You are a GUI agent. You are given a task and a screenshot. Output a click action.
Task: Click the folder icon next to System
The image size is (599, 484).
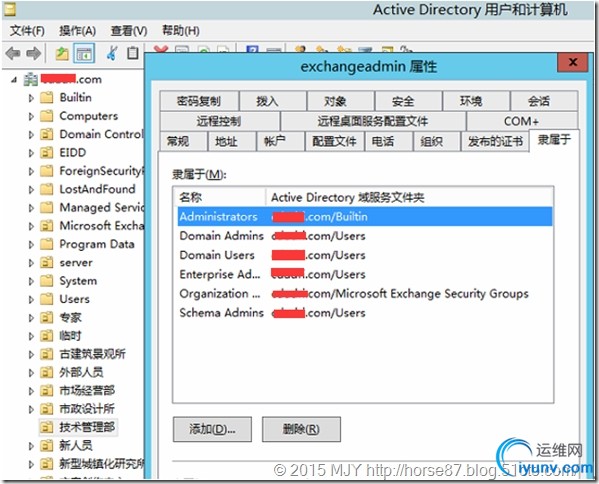coord(47,281)
